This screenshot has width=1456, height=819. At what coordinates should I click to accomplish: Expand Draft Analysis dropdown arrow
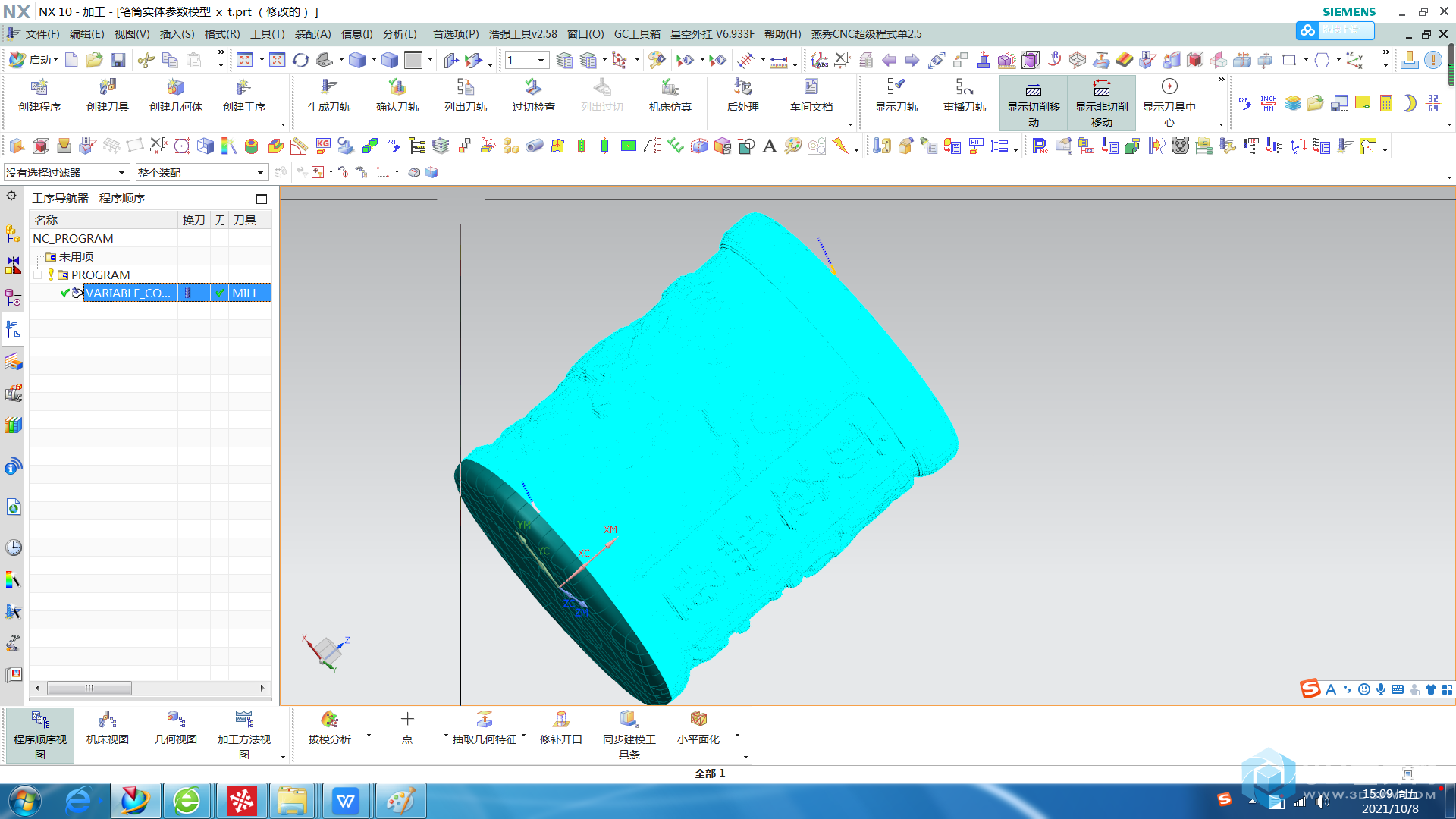369,736
